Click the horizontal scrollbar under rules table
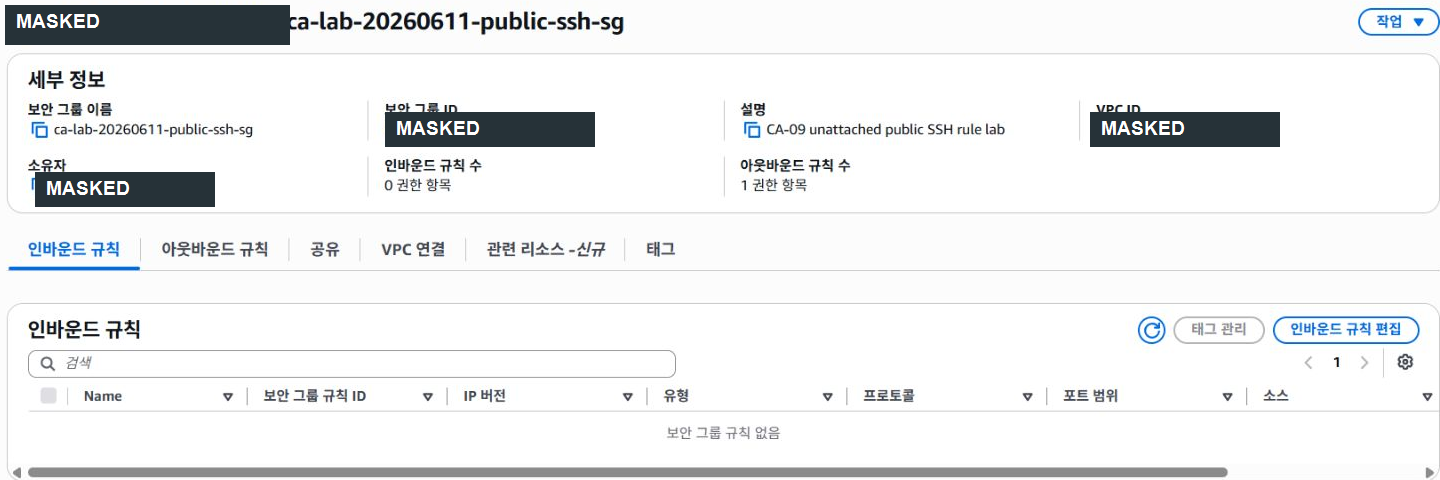Viewport: 1440px width, 480px height. click(x=628, y=472)
